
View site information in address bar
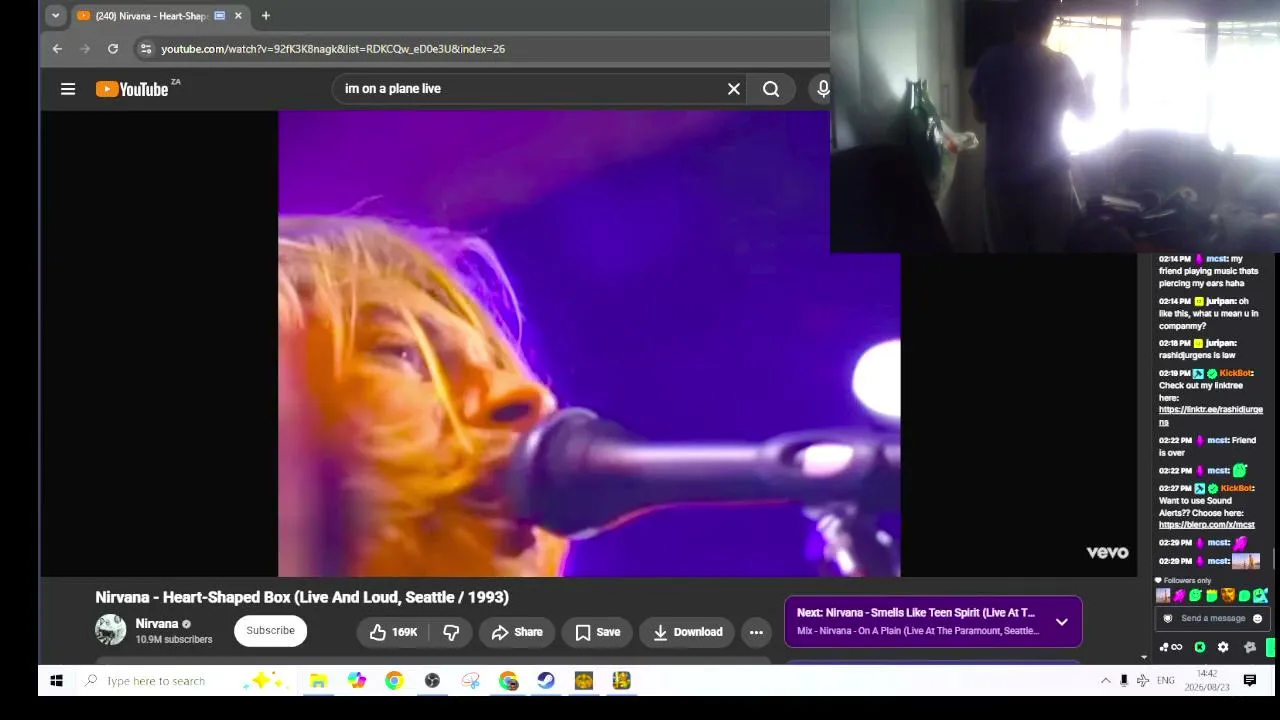pyautogui.click(x=146, y=49)
